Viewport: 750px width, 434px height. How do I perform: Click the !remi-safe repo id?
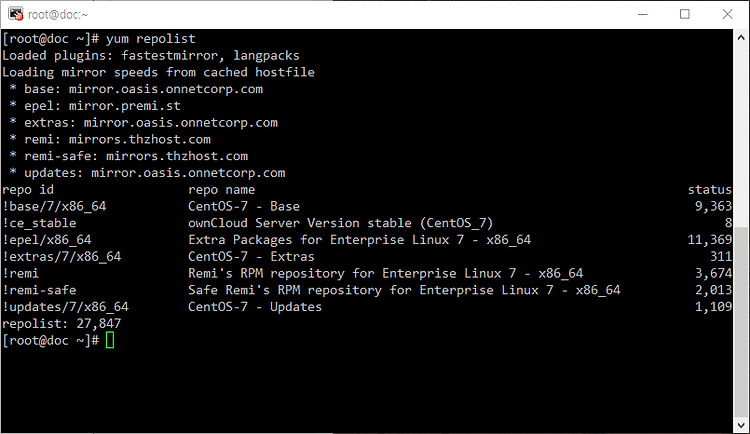click(x=39, y=290)
